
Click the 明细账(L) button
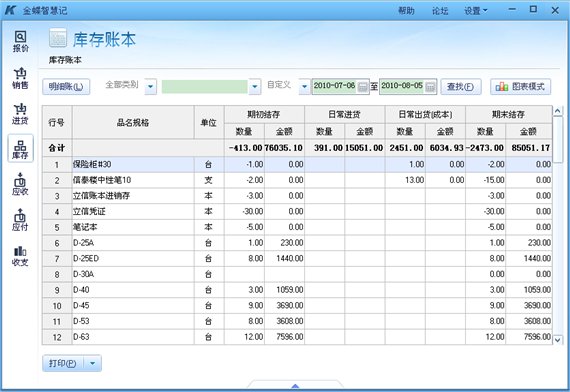(x=66, y=87)
